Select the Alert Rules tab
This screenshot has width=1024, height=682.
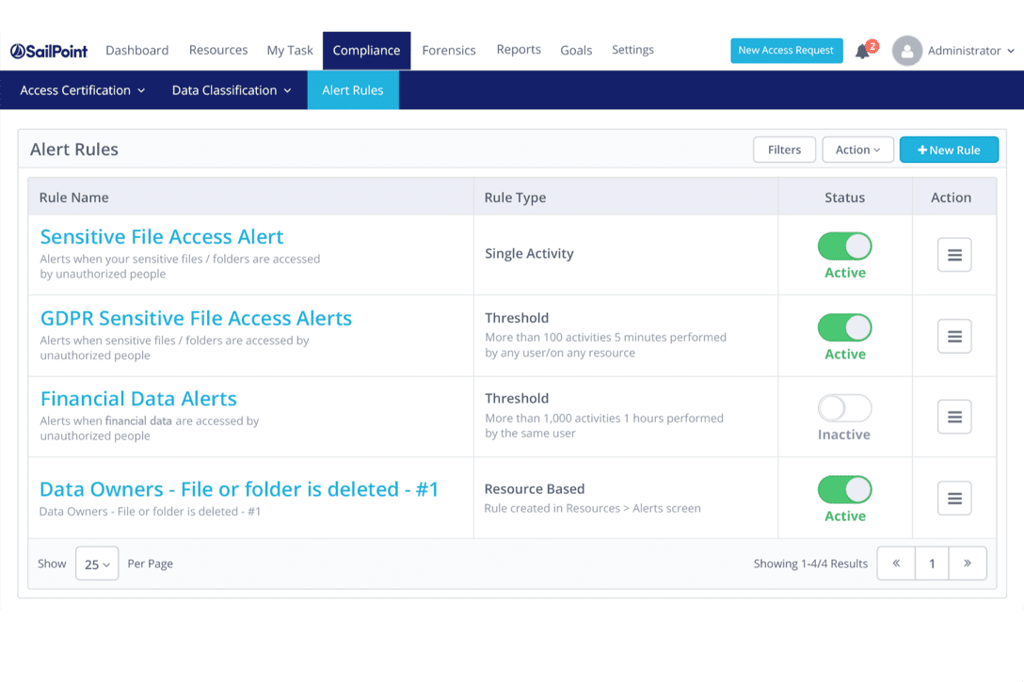(x=353, y=90)
